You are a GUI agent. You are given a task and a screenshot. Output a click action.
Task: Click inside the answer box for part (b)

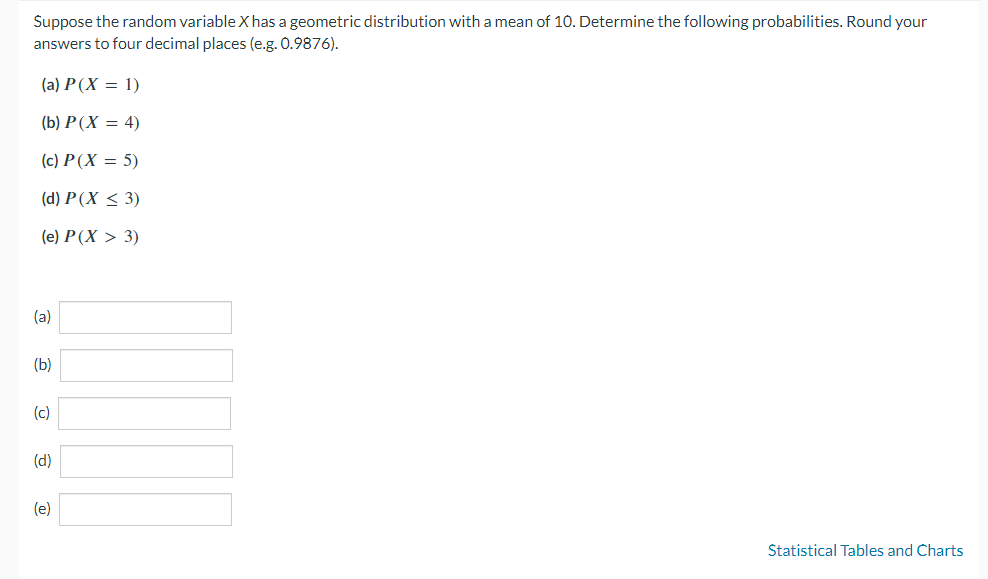point(146,365)
